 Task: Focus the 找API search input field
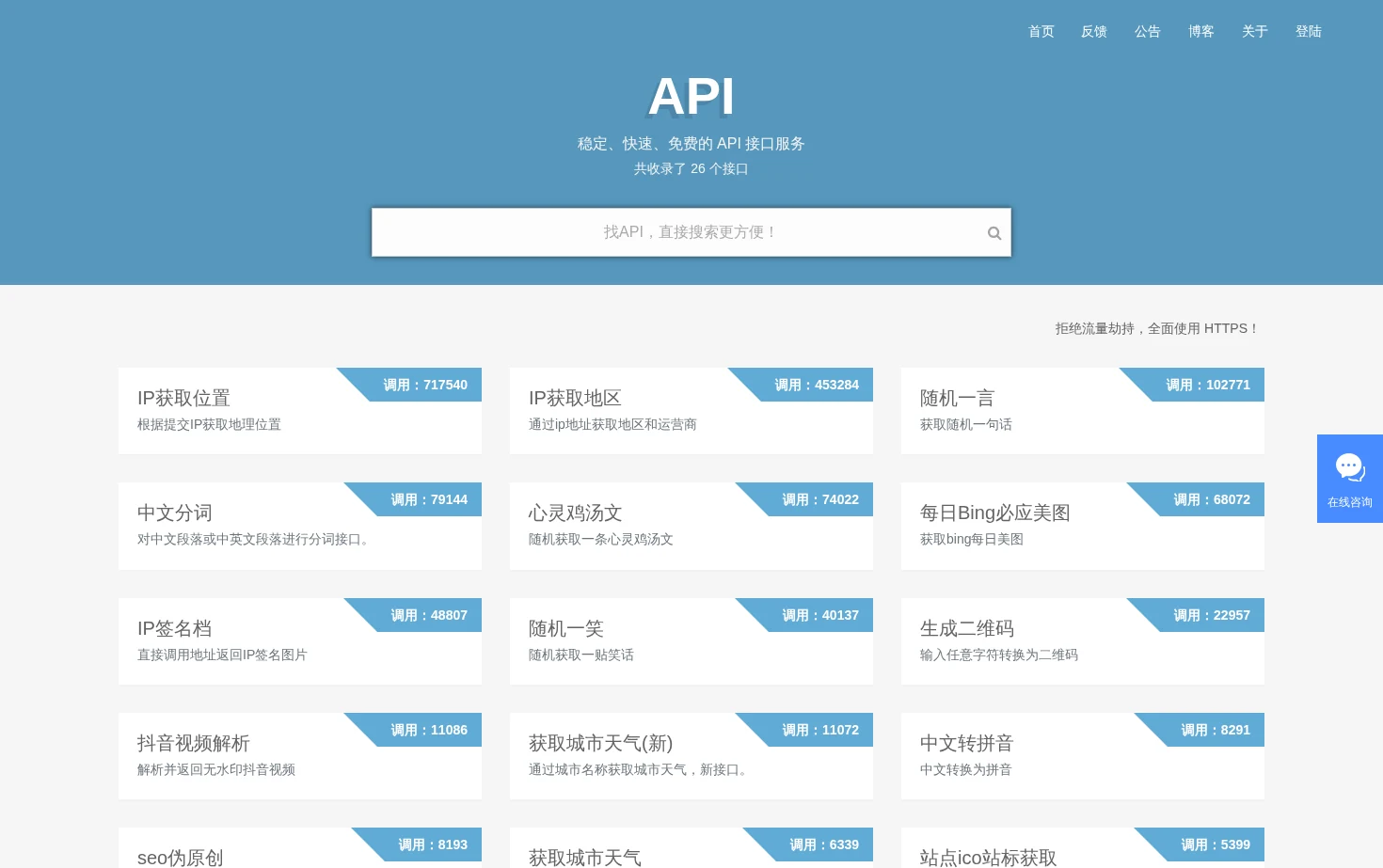pos(691,232)
